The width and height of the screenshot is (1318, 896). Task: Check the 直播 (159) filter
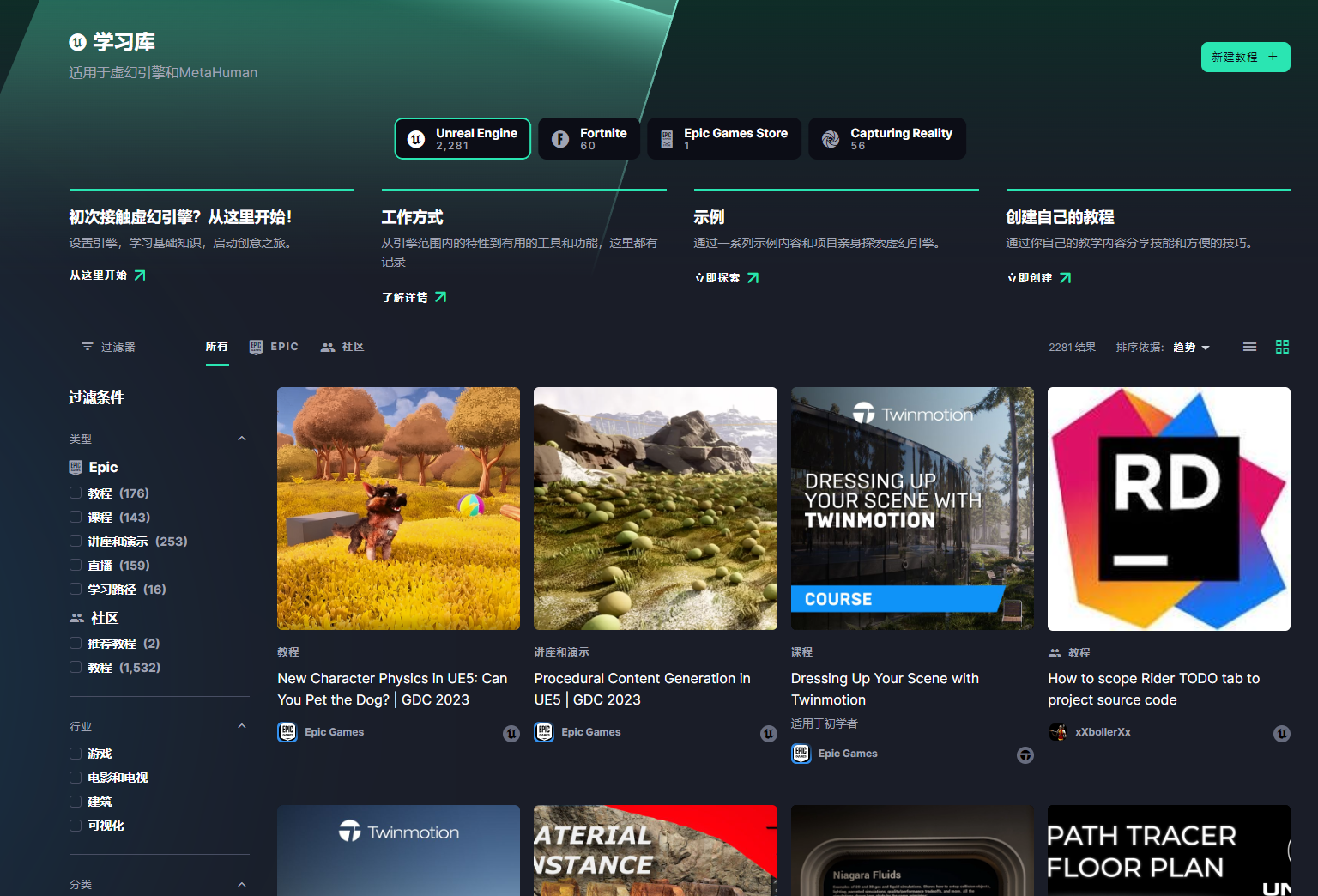point(76,566)
